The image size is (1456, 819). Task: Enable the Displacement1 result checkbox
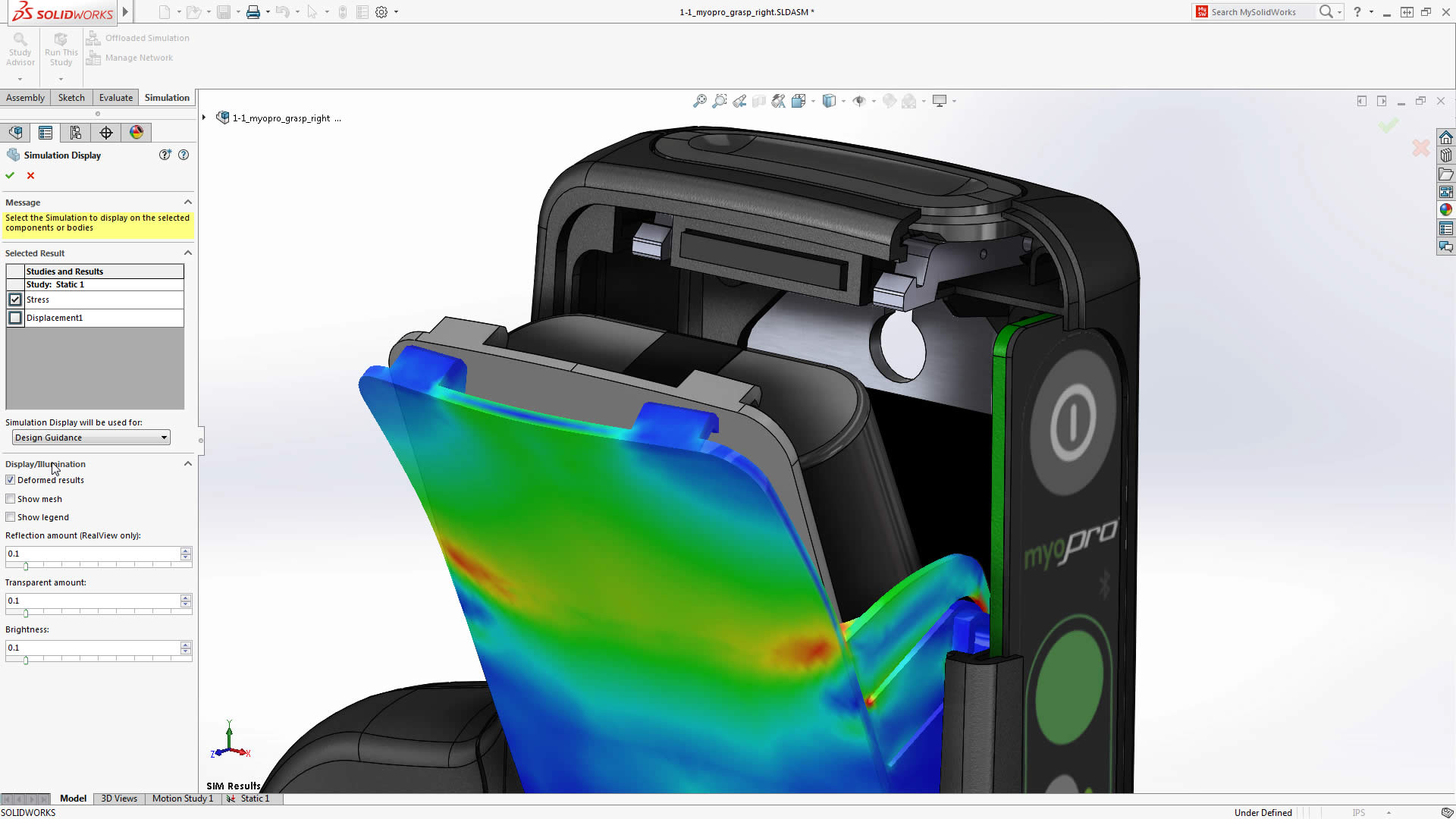(15, 318)
